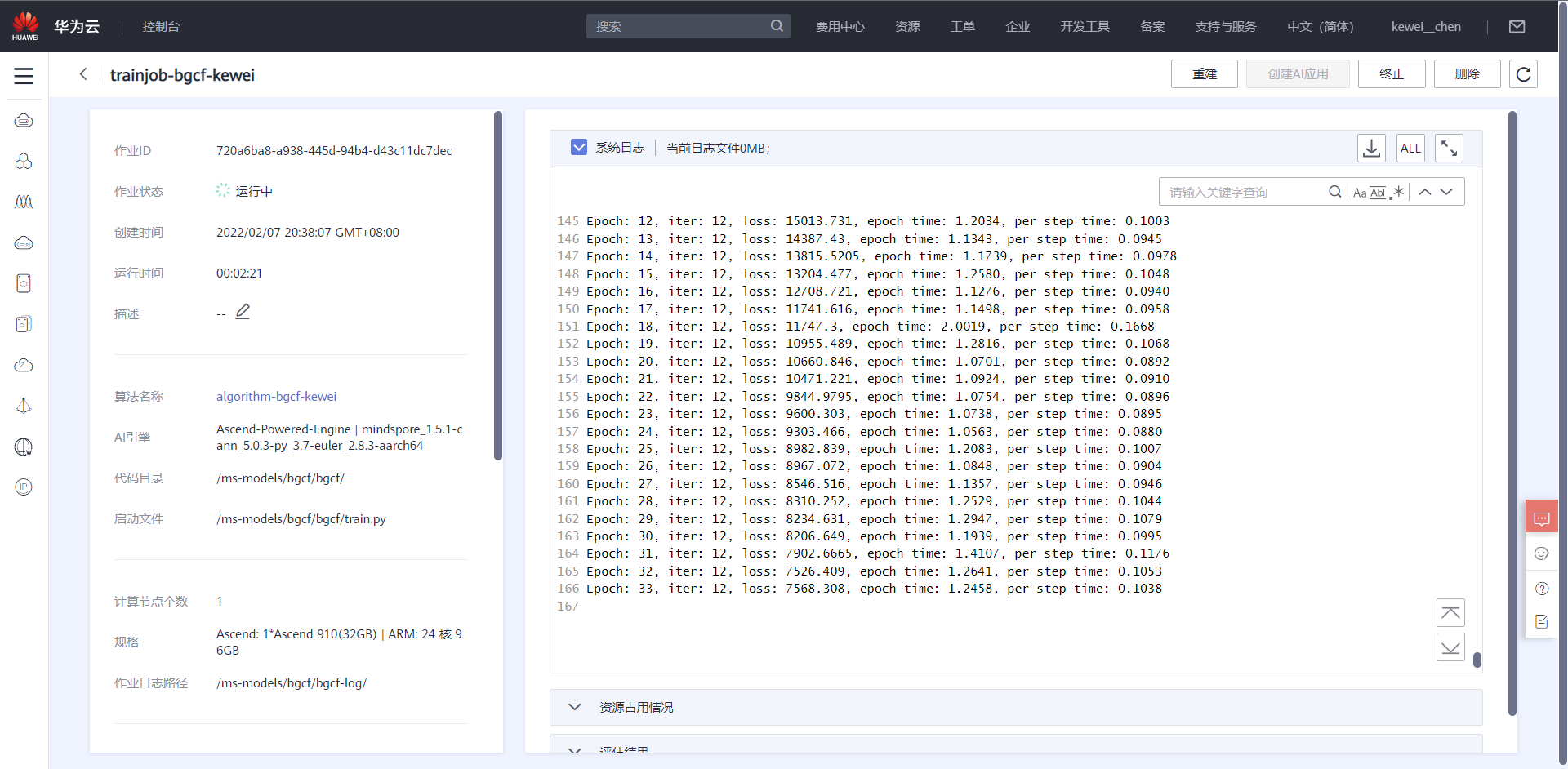This screenshot has width=1568, height=769.
Task: Click the job info panel scrollbar
Action: (498, 286)
